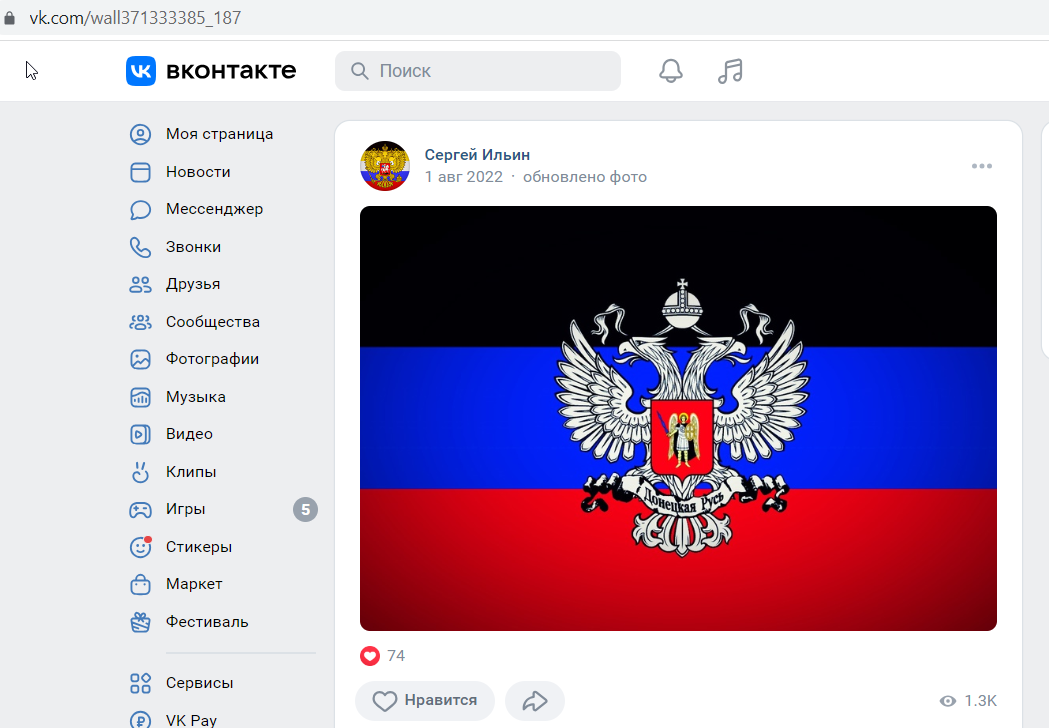1049x728 pixels.
Task: Open the Clips icon in sidebar
Action: [140, 472]
